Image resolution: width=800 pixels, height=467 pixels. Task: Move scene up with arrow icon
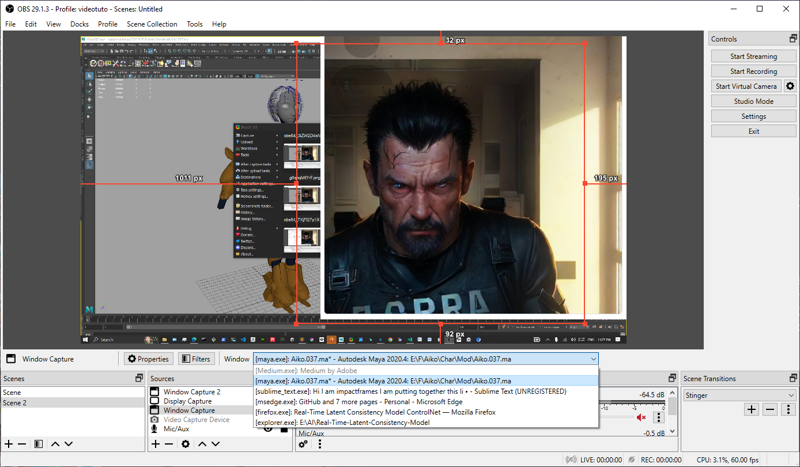[x=55, y=444]
